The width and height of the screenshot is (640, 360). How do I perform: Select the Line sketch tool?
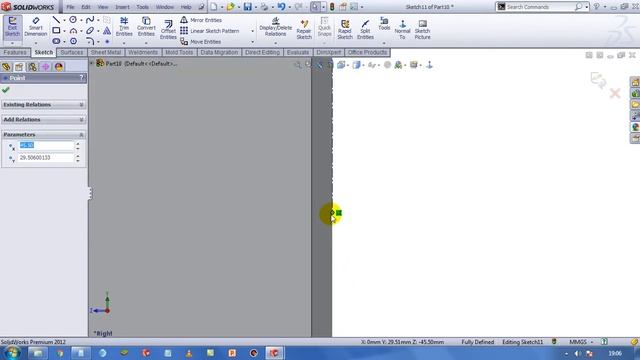[56, 20]
